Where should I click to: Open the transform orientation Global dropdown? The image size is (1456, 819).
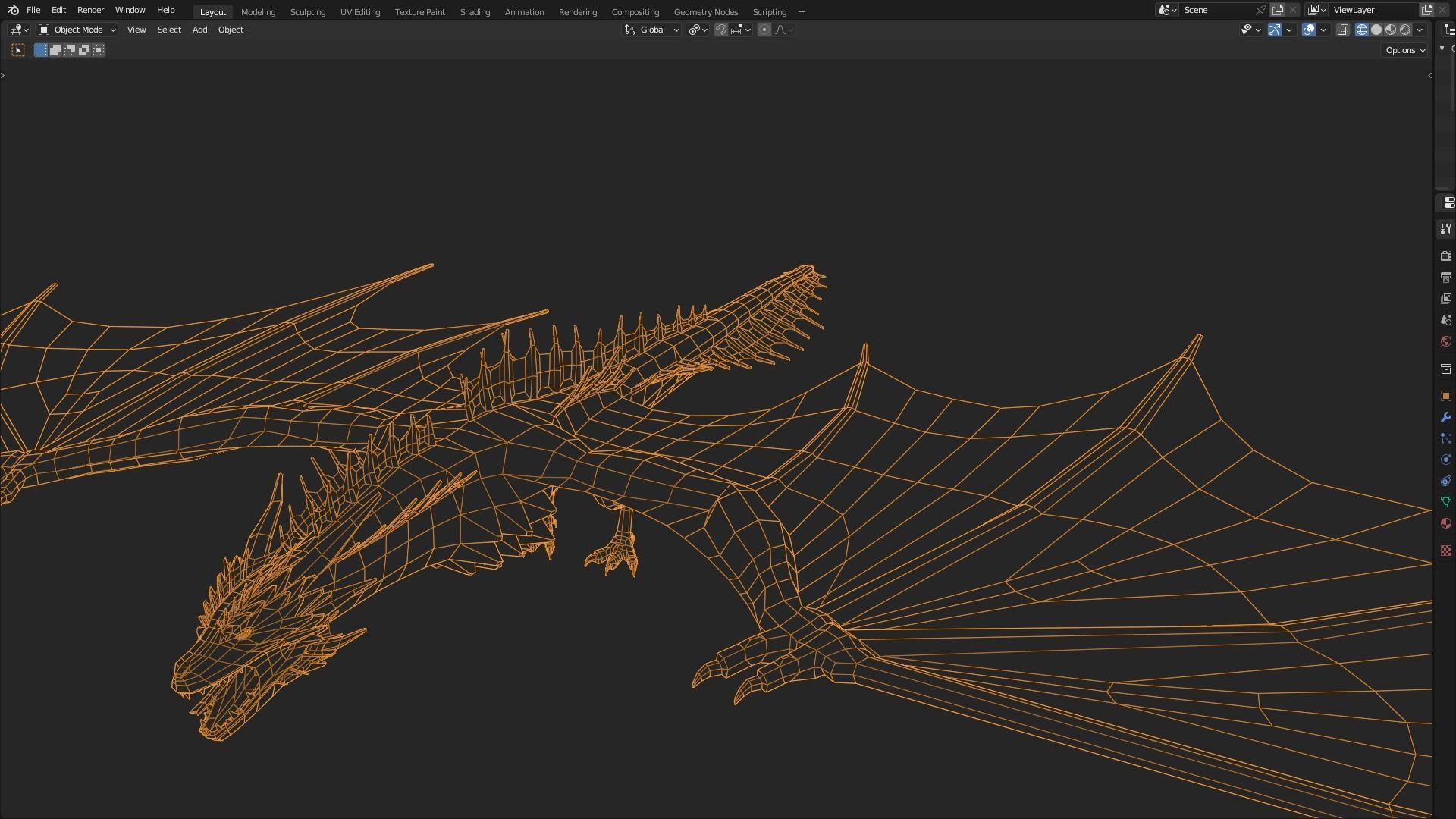point(651,30)
